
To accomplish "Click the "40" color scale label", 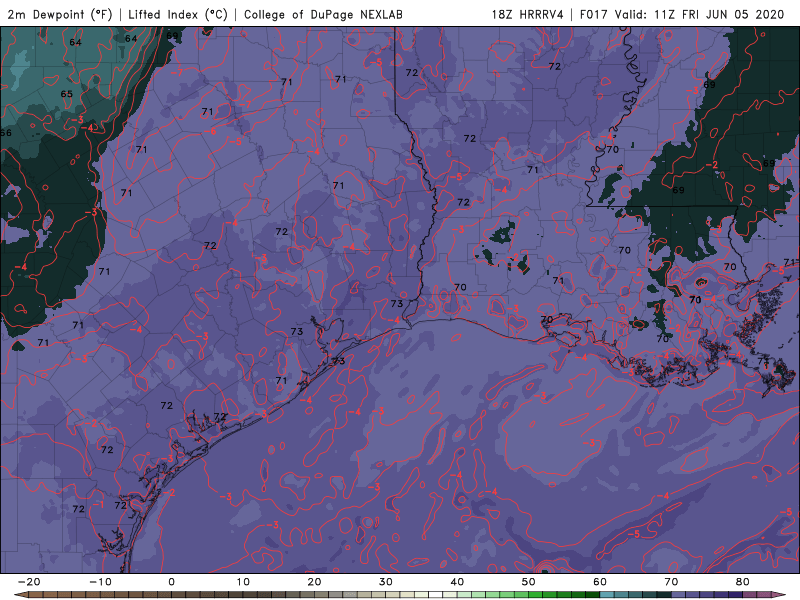I will [x=457, y=582].
